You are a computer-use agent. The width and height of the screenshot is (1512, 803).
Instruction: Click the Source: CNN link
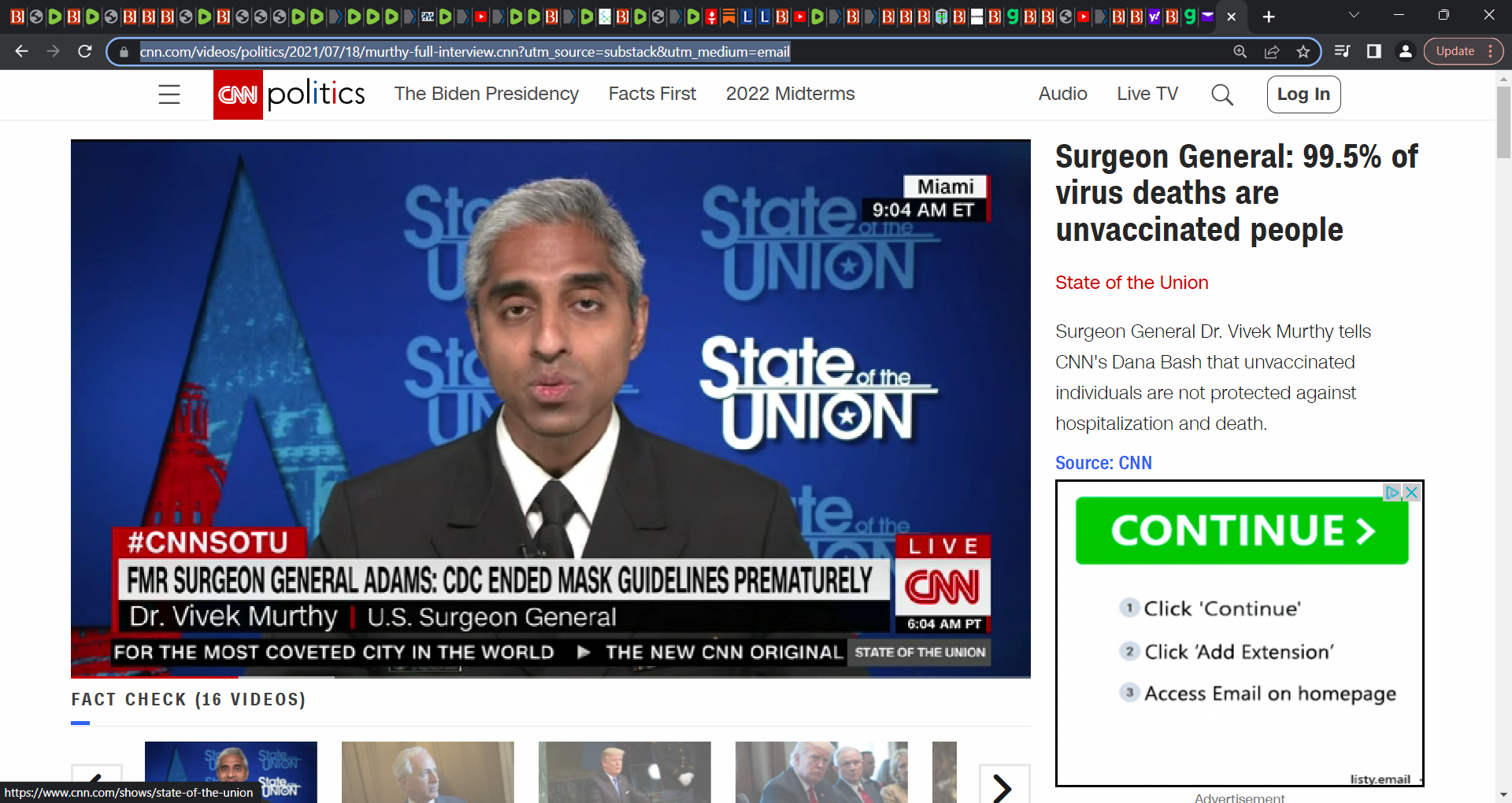pos(1103,463)
